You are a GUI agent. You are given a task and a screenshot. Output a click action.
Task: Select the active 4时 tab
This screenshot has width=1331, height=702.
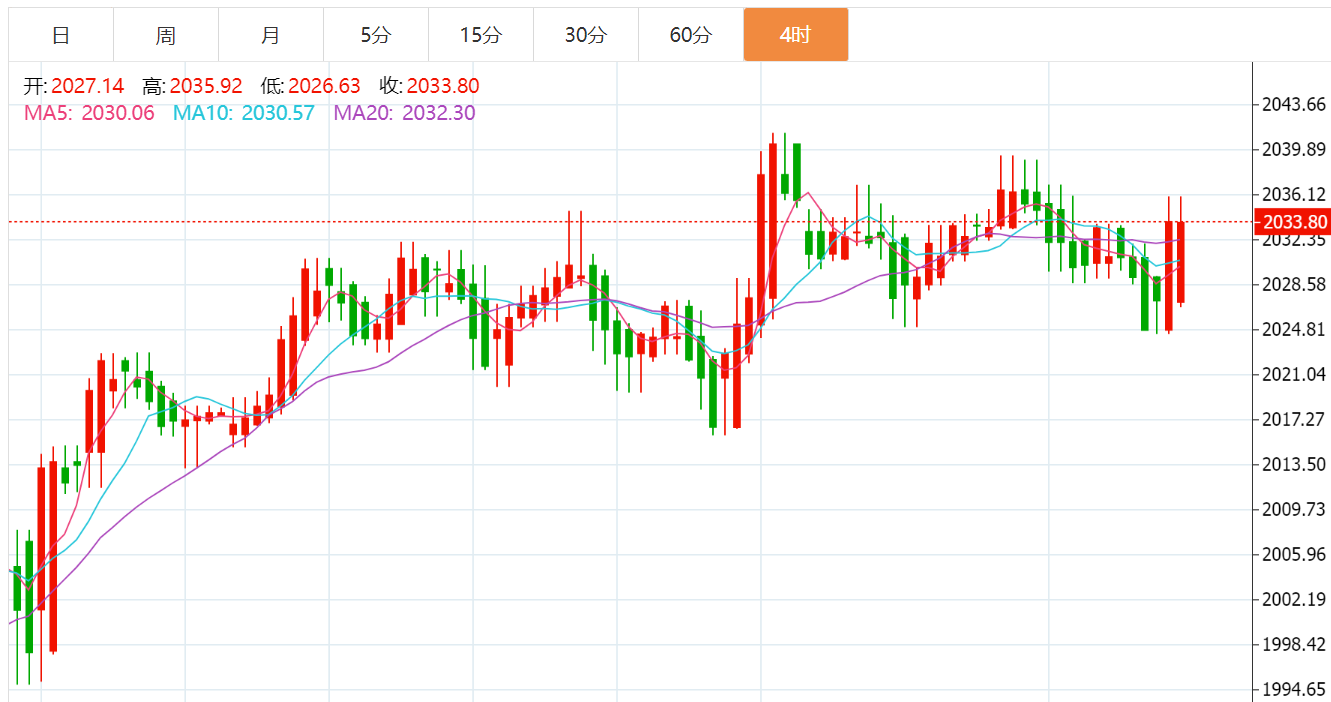[796, 35]
